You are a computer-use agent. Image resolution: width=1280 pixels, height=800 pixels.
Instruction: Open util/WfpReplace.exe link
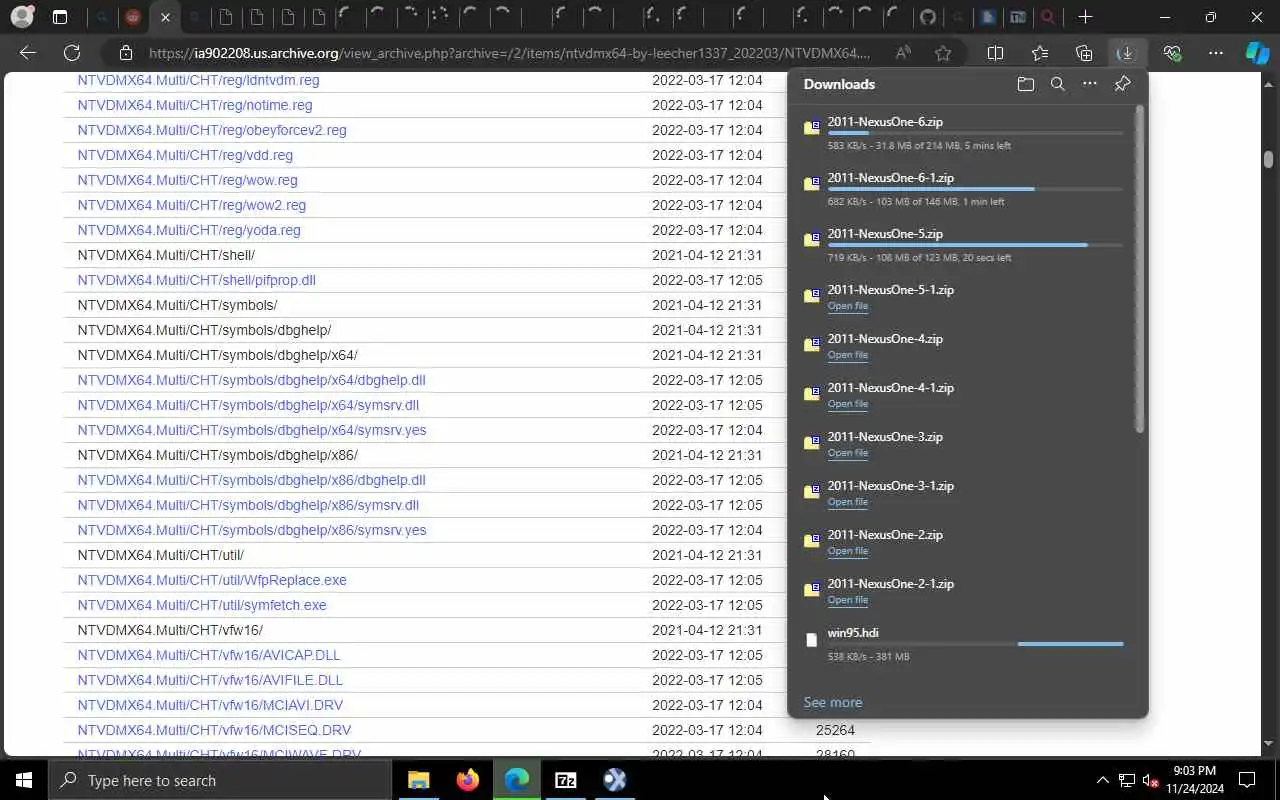click(x=212, y=580)
